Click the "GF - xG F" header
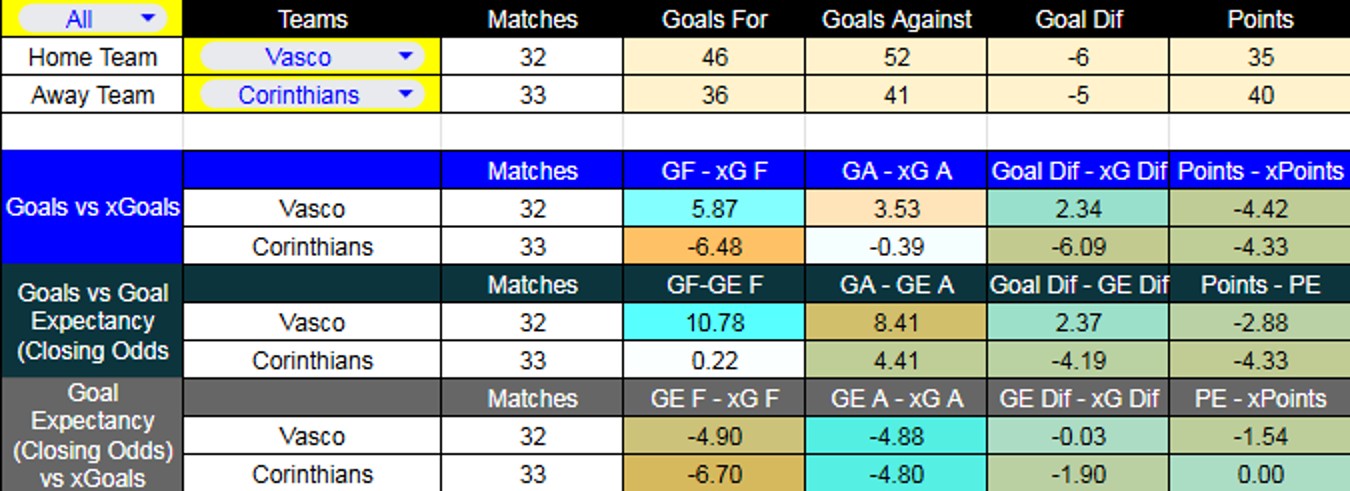Screen dimensions: 1350x491 click(714, 171)
